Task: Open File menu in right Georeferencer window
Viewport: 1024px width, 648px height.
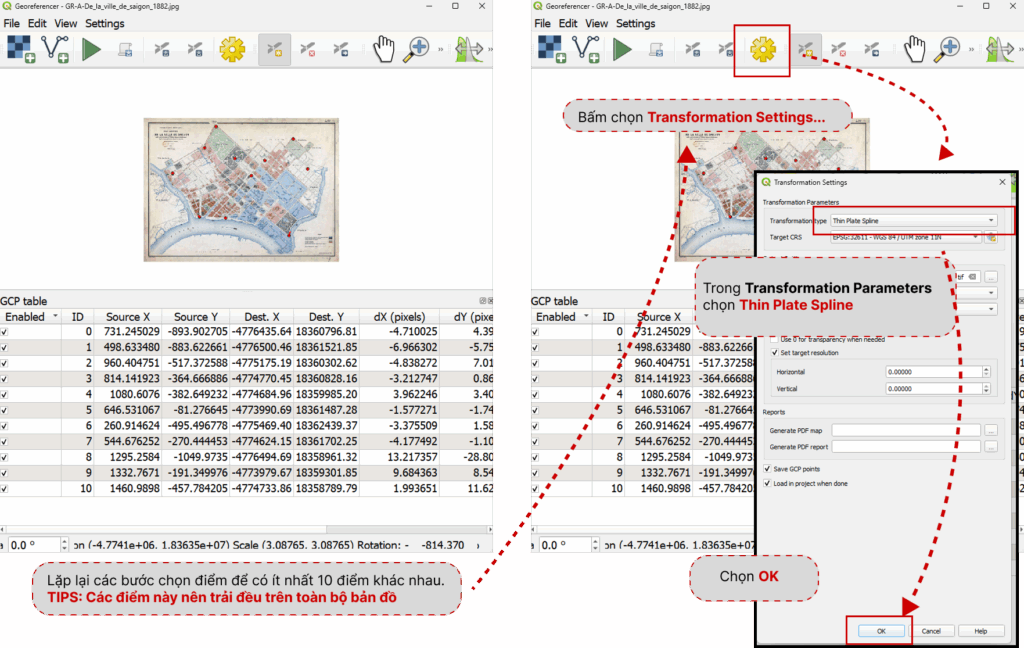Action: [543, 24]
